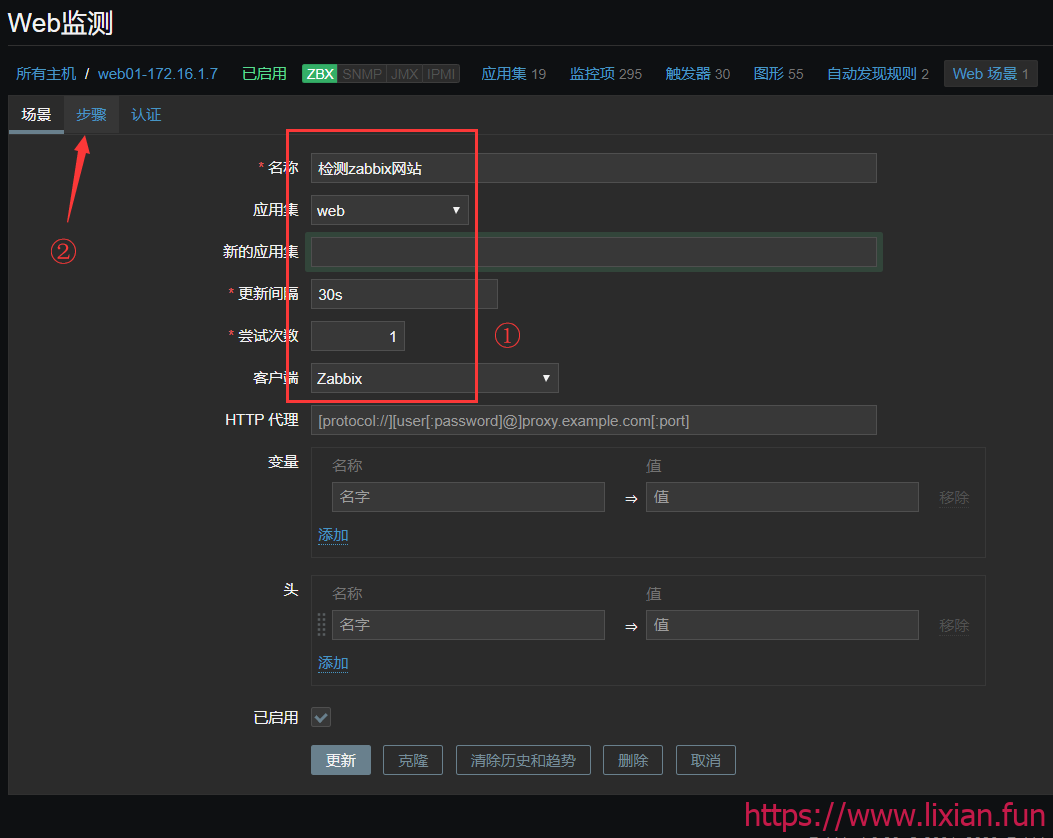Click the 更新间隔 field with 30s

point(404,294)
